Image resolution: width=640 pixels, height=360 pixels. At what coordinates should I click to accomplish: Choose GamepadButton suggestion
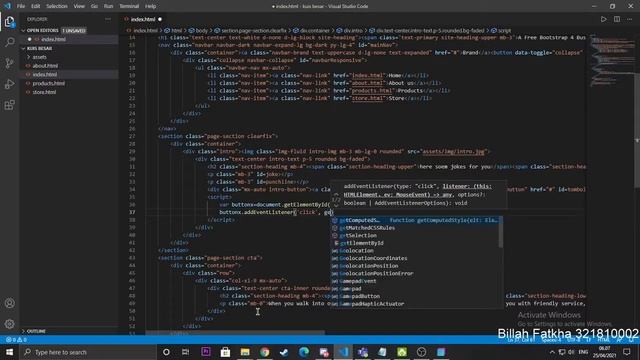(x=414, y=296)
